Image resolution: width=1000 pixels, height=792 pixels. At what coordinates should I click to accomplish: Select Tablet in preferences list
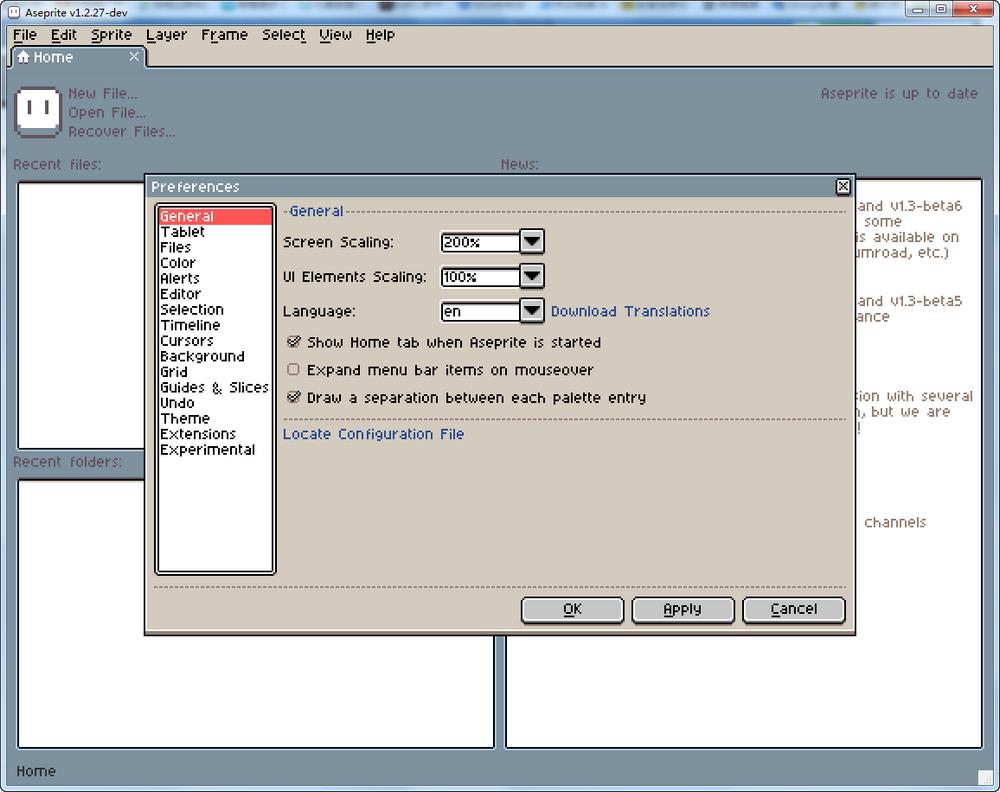[x=216, y=232]
